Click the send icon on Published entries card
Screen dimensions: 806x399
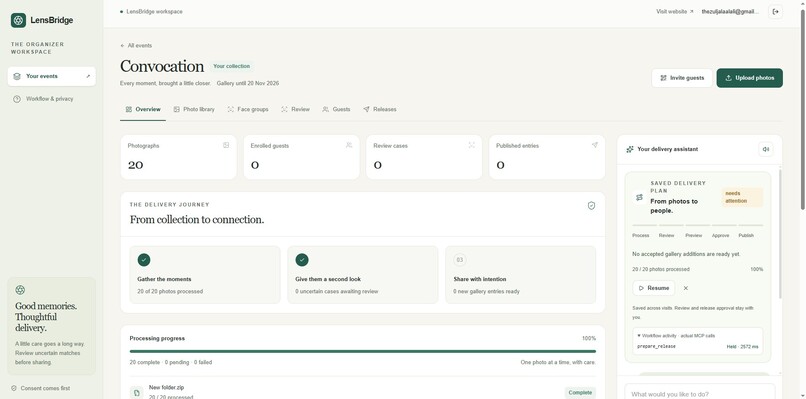pyautogui.click(x=595, y=146)
